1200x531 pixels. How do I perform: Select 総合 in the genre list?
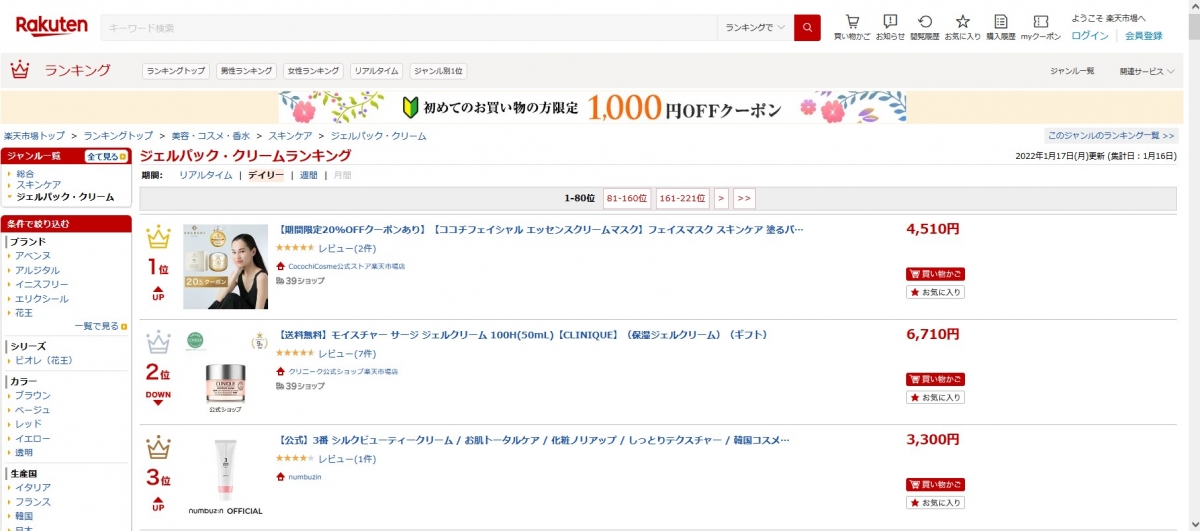25,174
